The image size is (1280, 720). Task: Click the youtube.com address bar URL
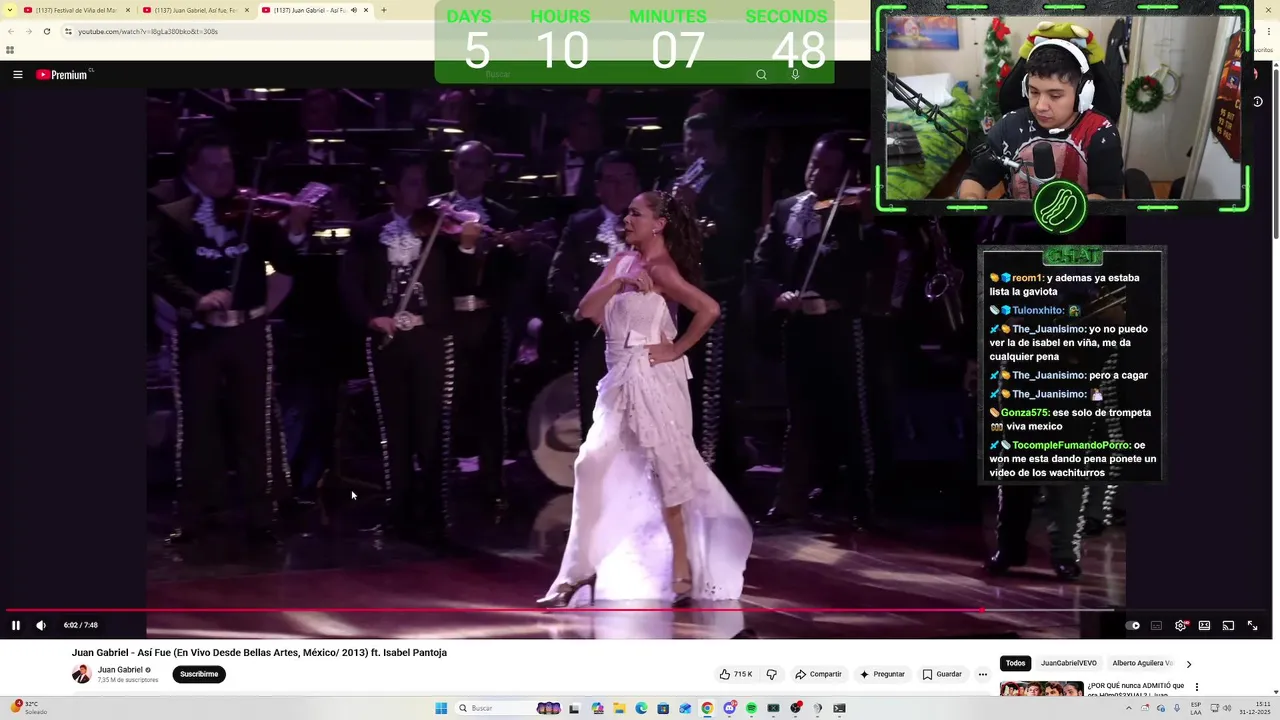[148, 31]
